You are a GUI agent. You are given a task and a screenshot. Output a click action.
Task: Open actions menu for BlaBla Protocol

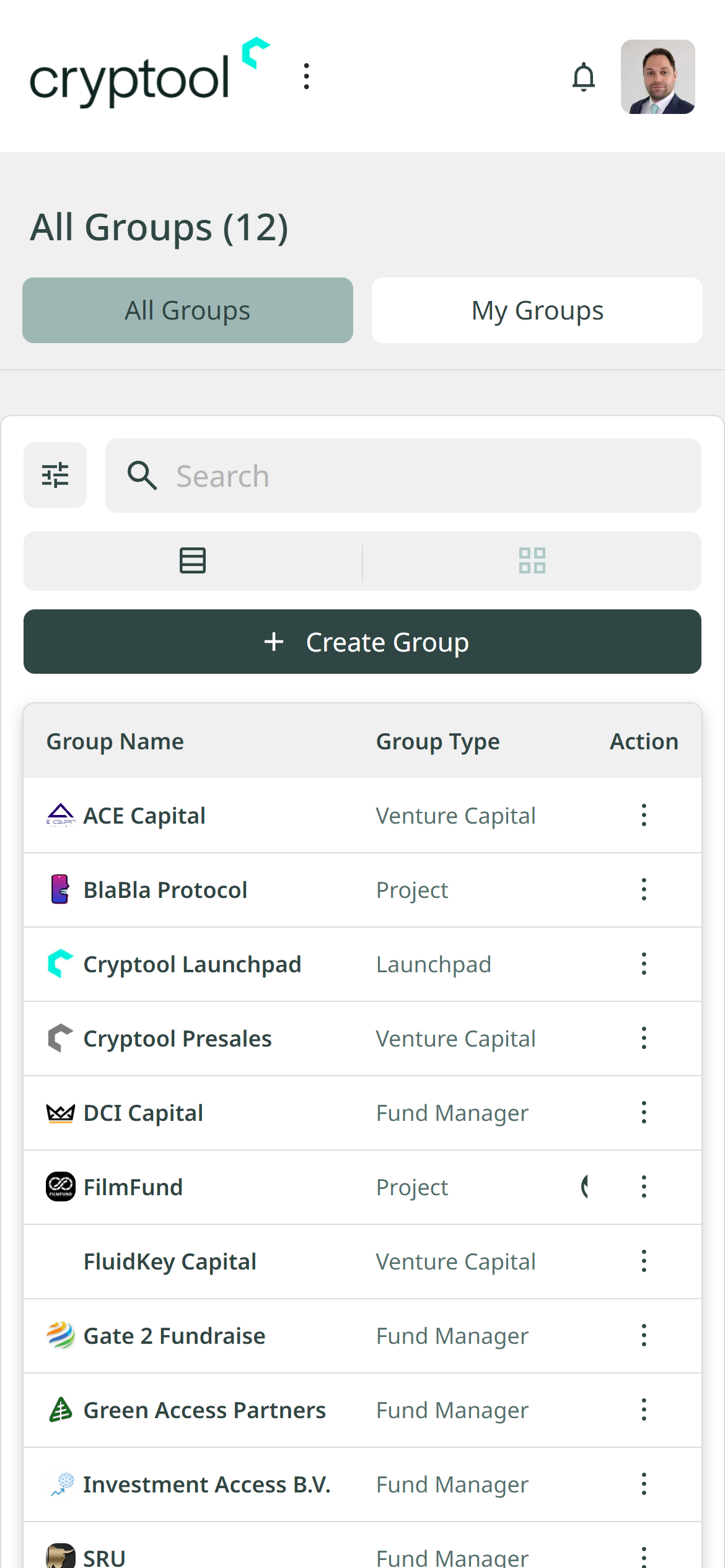tap(644, 889)
